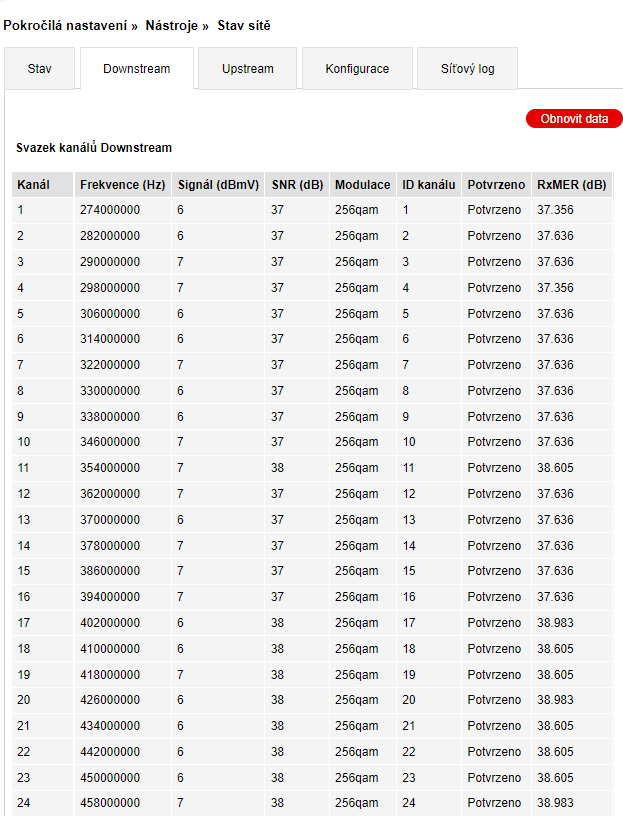Viewport: 623px width, 816px height.
Task: Select the Downstream tab
Action: coord(137,69)
